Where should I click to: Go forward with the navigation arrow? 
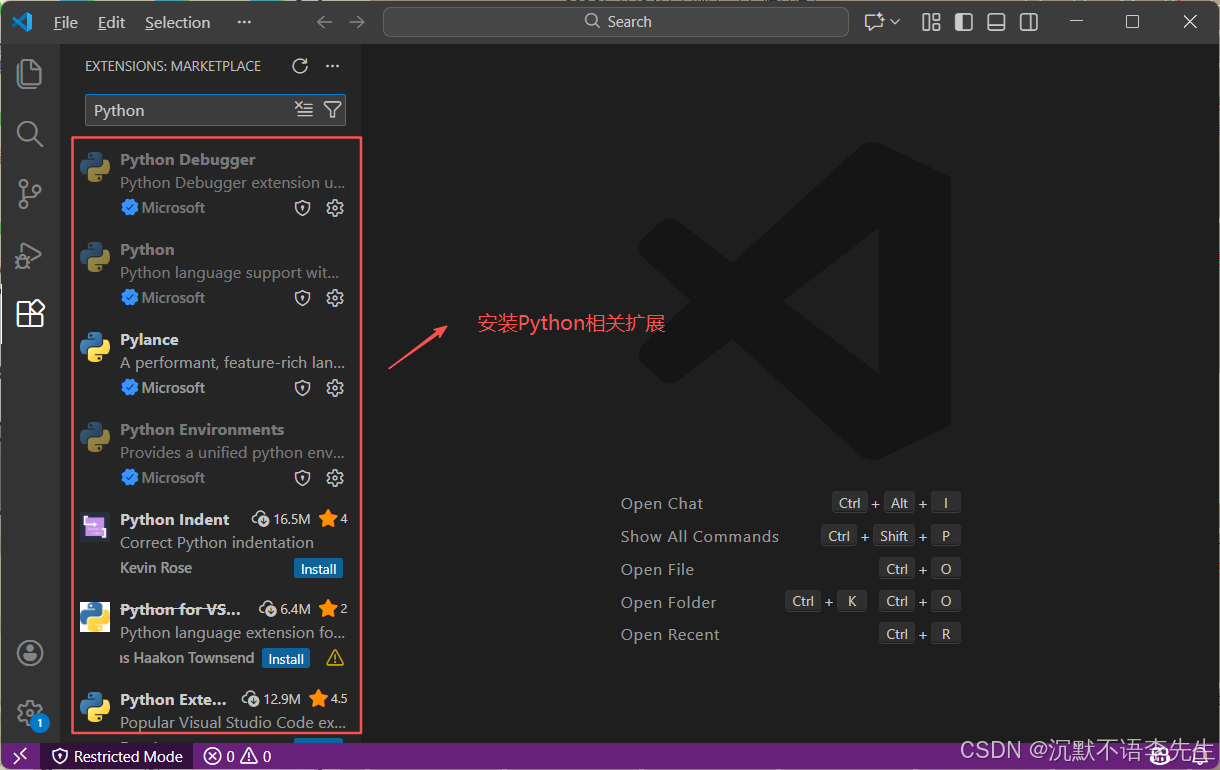tap(357, 22)
